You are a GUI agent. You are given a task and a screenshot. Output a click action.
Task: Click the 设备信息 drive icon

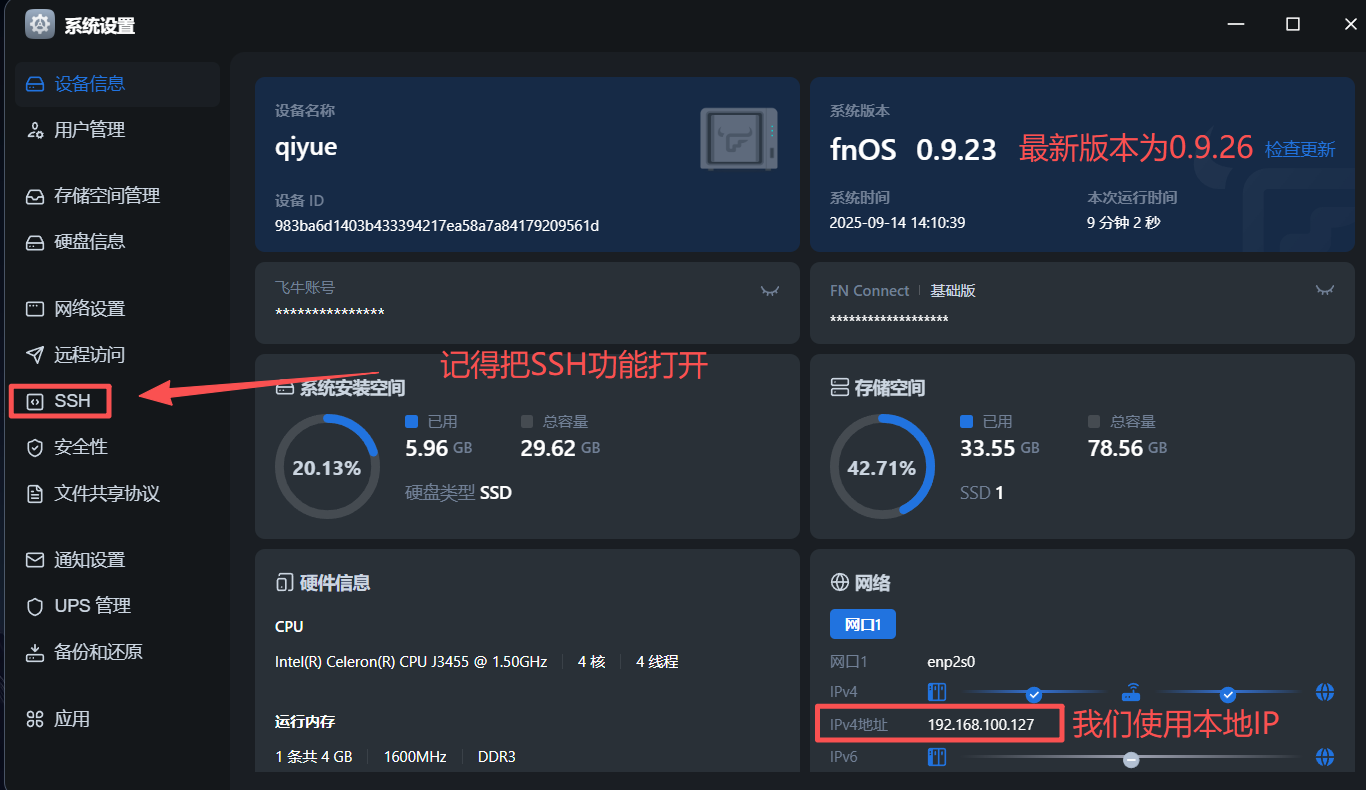click(x=35, y=84)
